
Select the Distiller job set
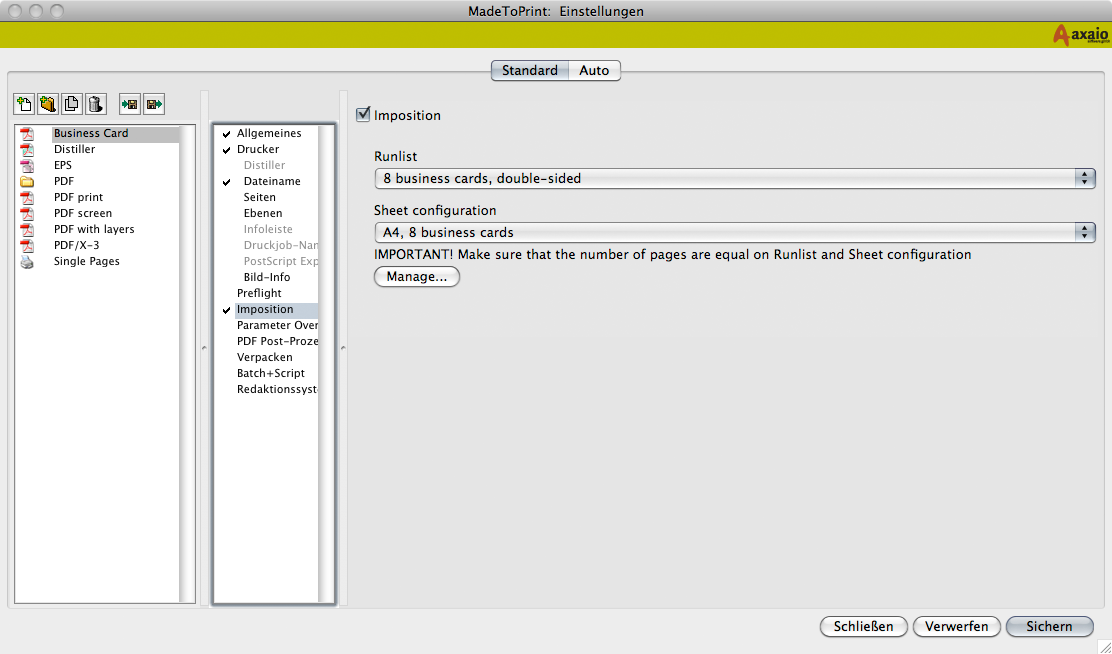(74, 150)
